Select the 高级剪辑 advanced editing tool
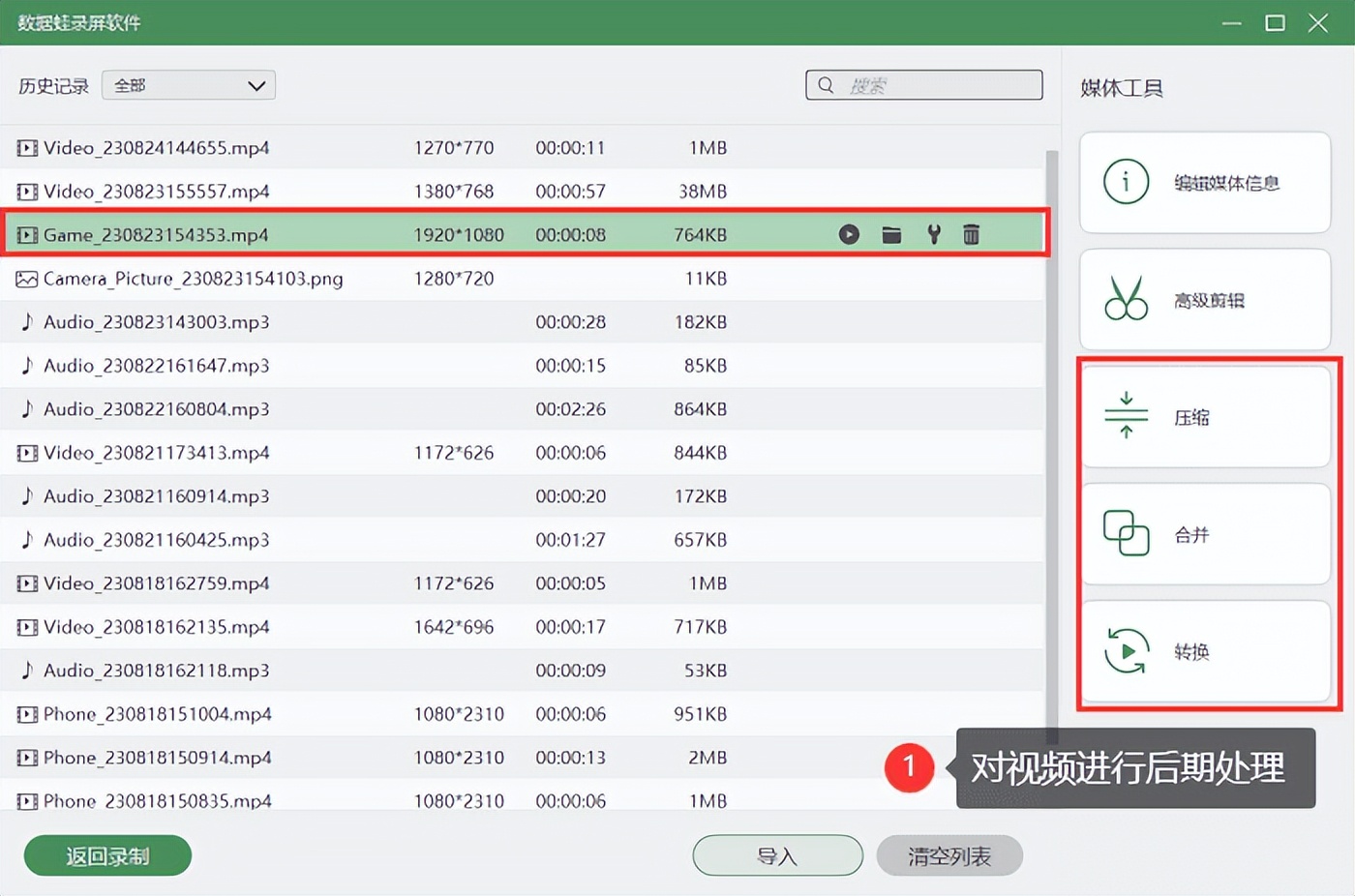This screenshot has width=1355, height=896. [x=1205, y=299]
